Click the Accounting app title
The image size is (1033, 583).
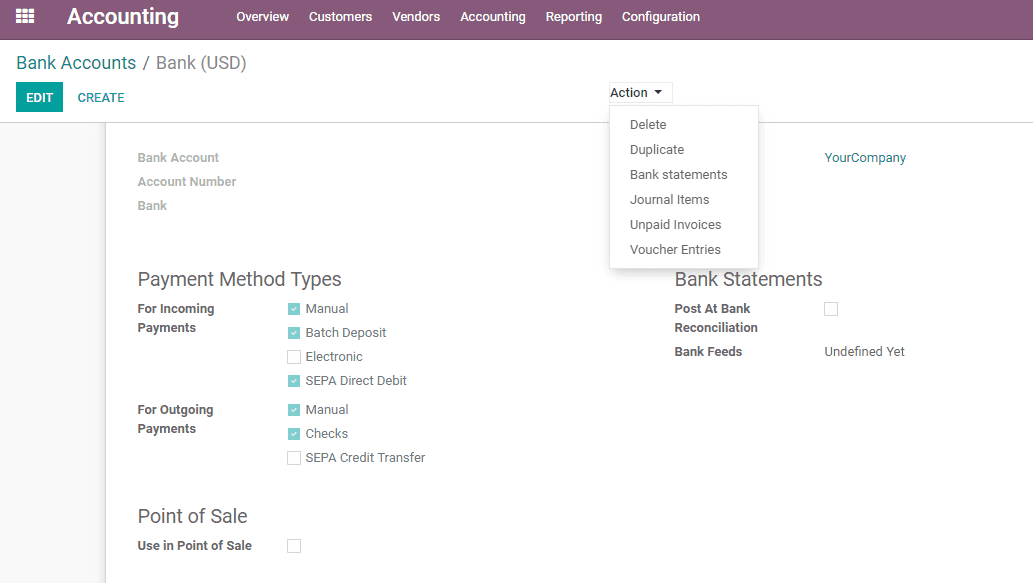(x=123, y=16)
